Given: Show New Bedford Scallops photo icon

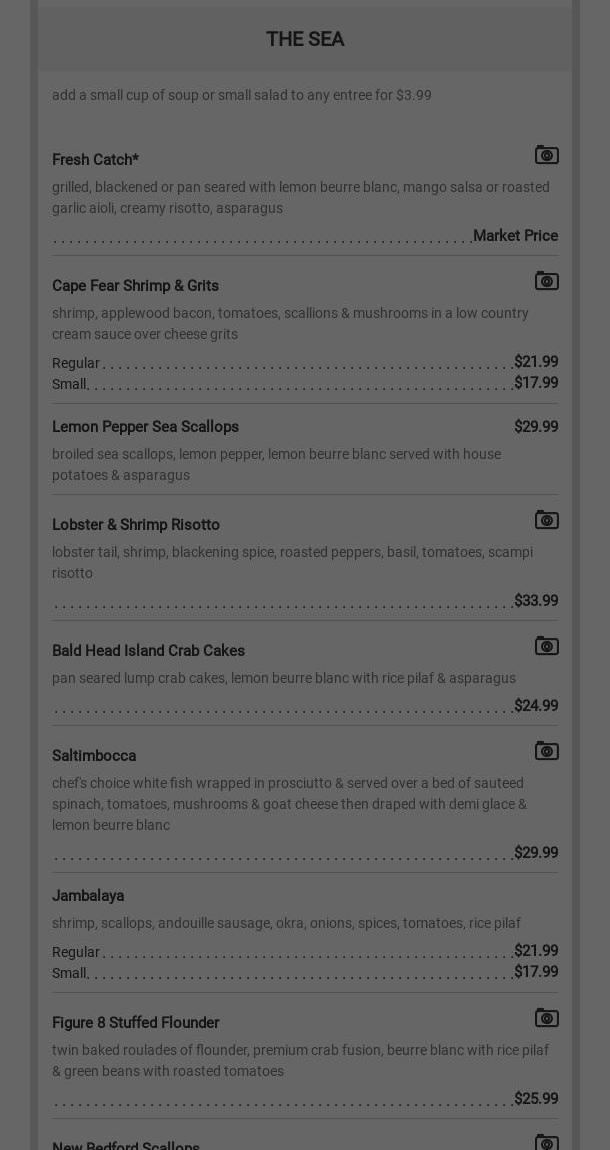Looking at the screenshot, I should tap(546, 1142).
